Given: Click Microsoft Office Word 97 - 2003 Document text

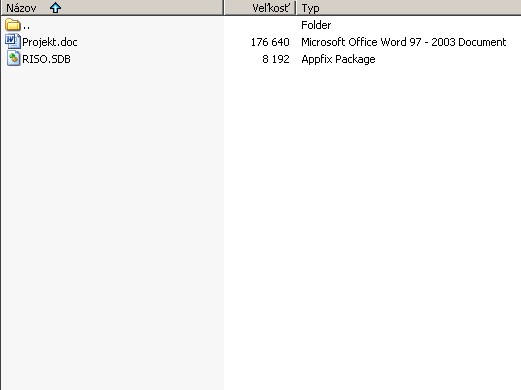Looking at the screenshot, I should (x=403, y=42).
